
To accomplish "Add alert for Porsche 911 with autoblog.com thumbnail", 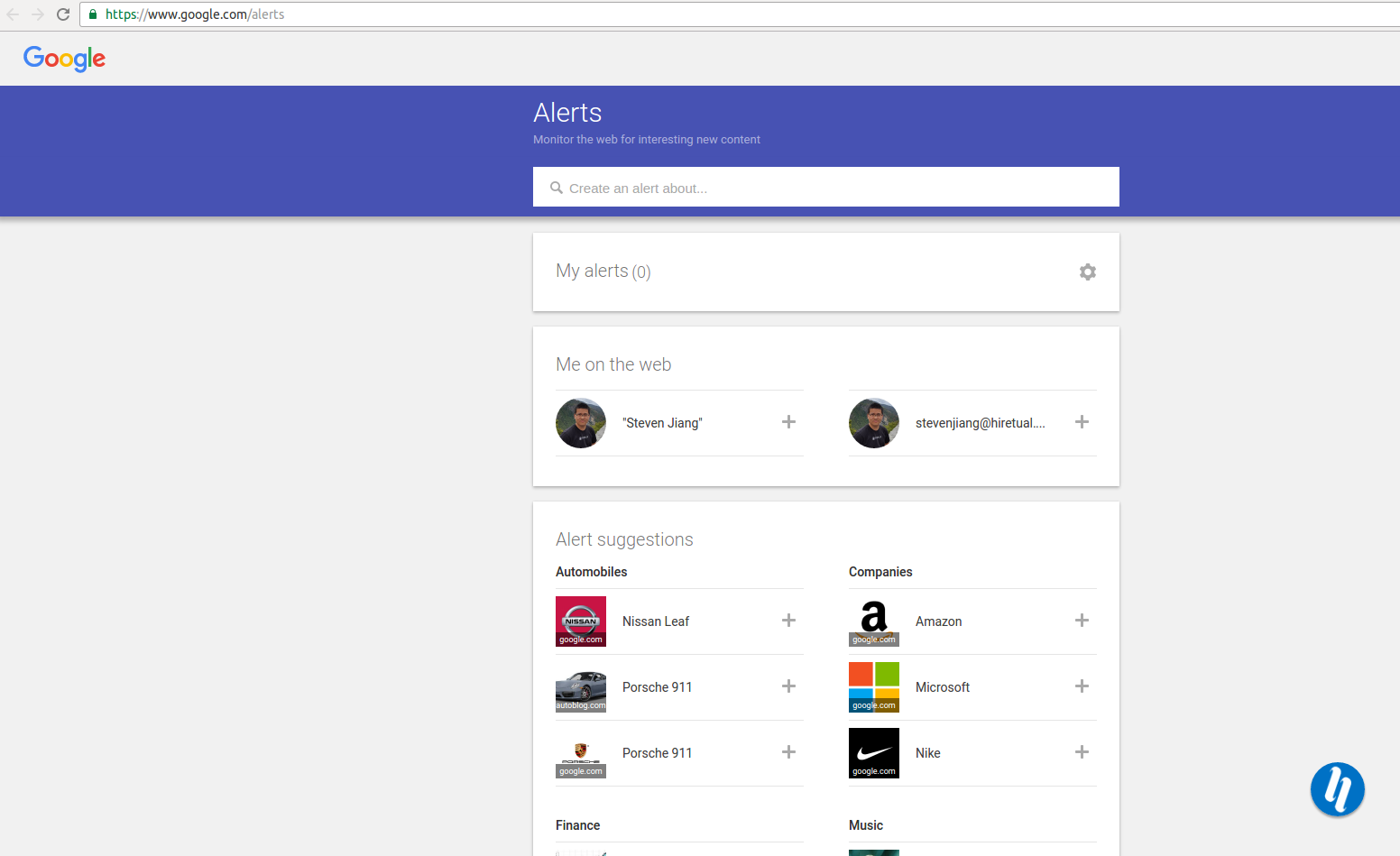I will [x=788, y=686].
